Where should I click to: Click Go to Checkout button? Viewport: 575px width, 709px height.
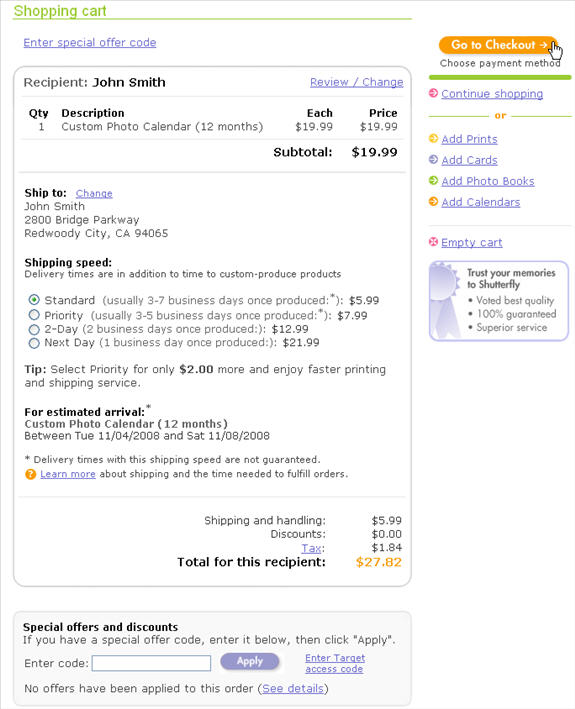pos(498,45)
